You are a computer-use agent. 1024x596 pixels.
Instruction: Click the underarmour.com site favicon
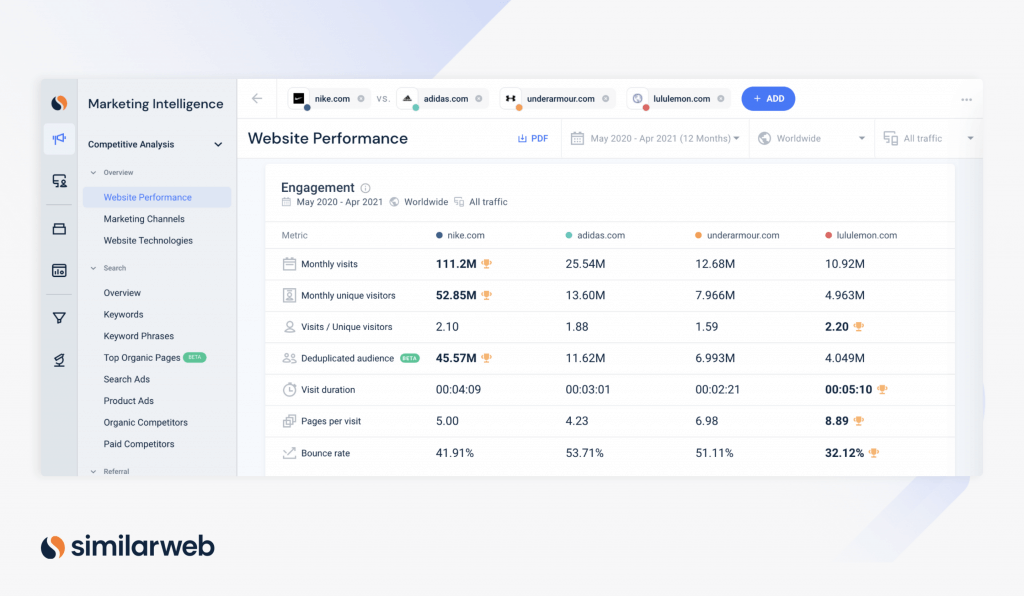(x=511, y=99)
